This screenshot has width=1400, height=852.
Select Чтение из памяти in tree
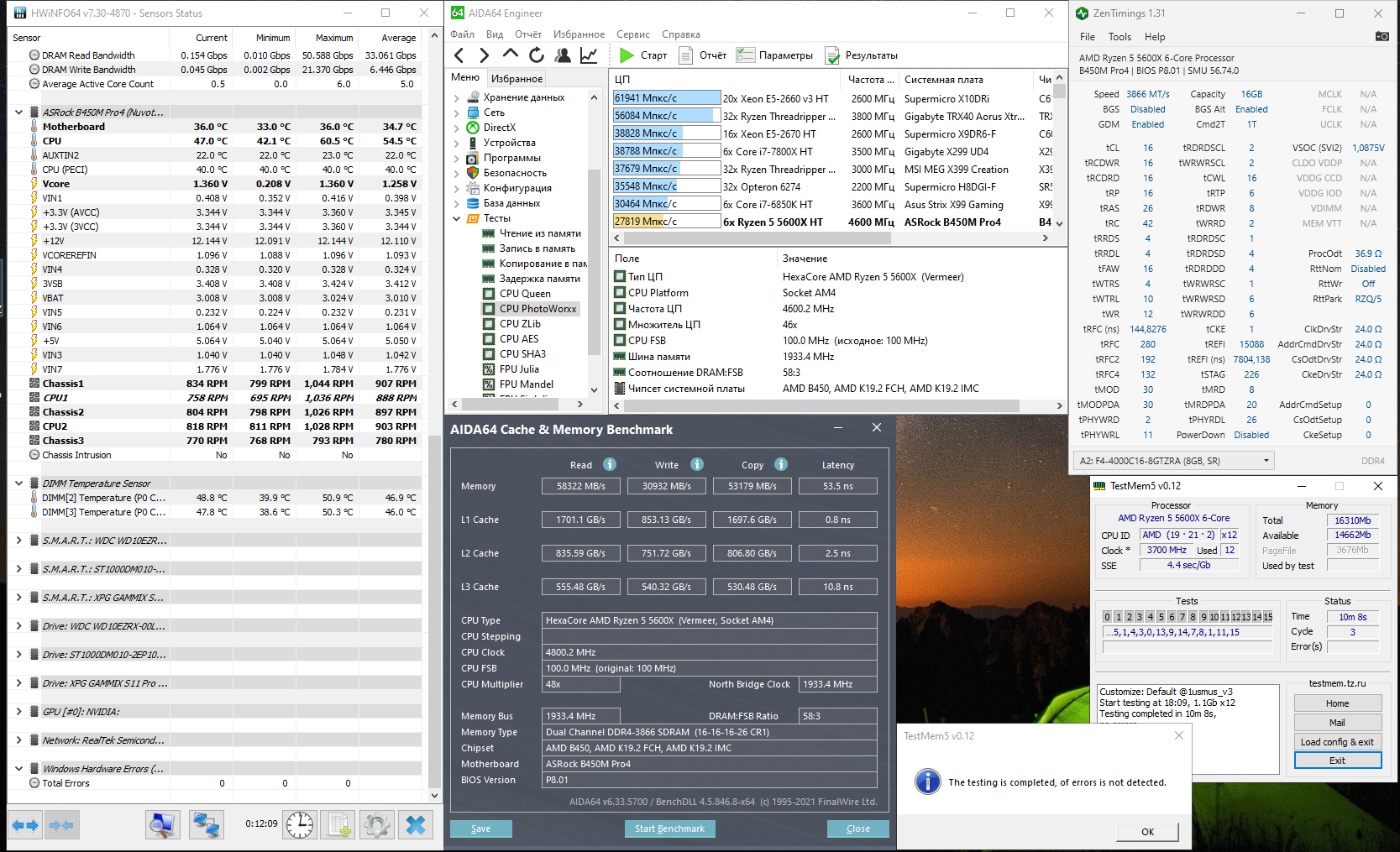coord(540,233)
